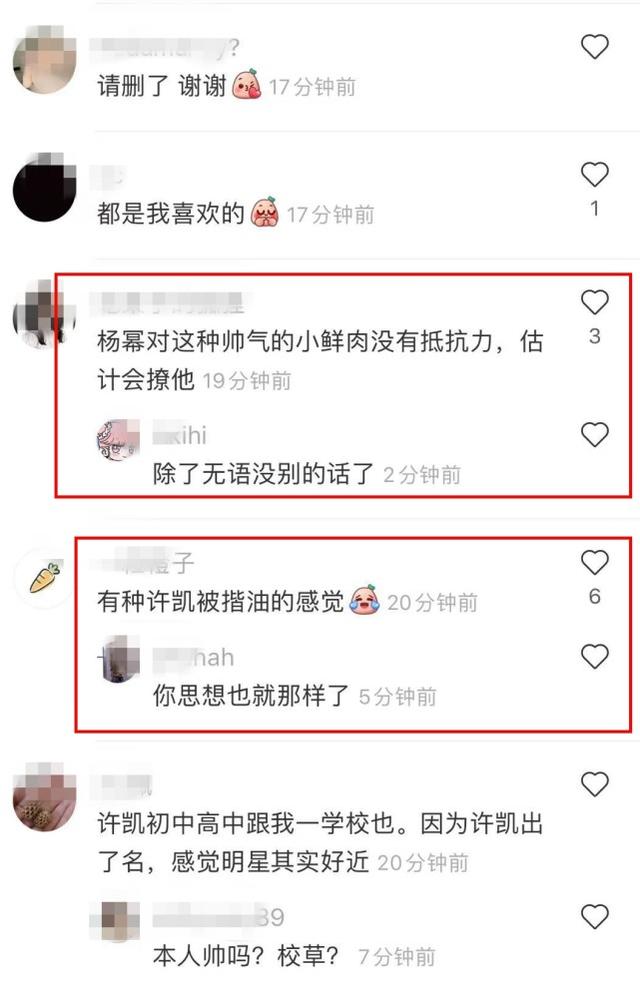This screenshot has width=640, height=986.
Task: Like the '本人帅吗？校草？' reply
Action: click(x=594, y=917)
